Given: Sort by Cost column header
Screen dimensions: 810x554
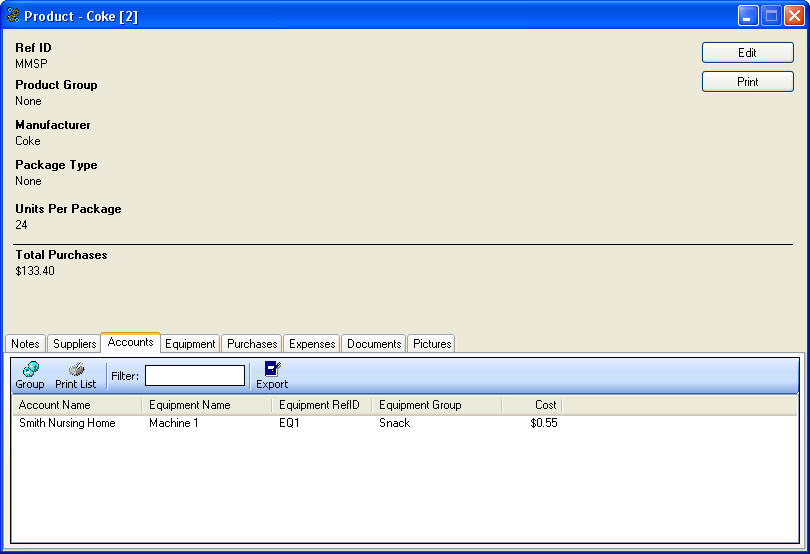Looking at the screenshot, I should (x=532, y=405).
